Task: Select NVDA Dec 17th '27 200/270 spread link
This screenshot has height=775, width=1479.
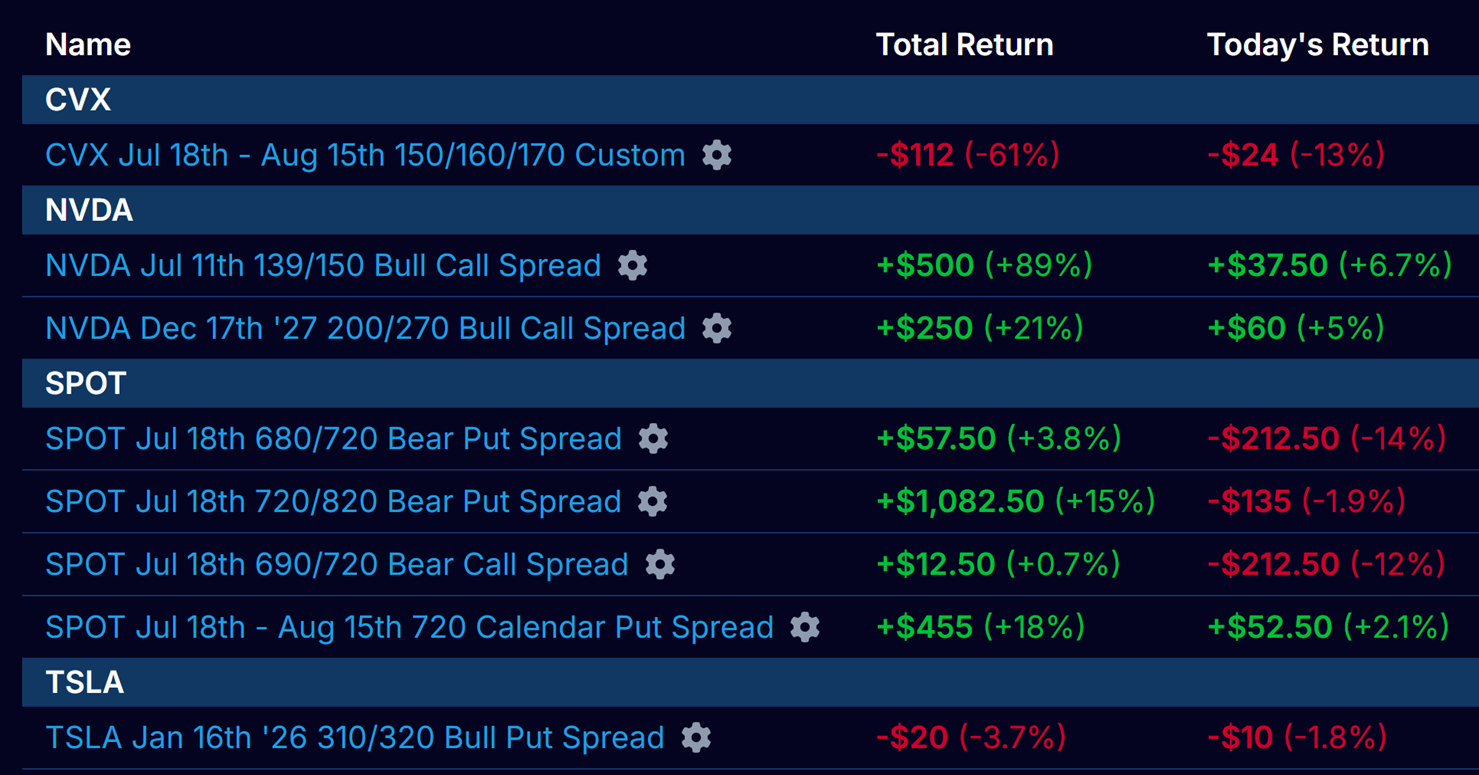Action: coord(365,328)
